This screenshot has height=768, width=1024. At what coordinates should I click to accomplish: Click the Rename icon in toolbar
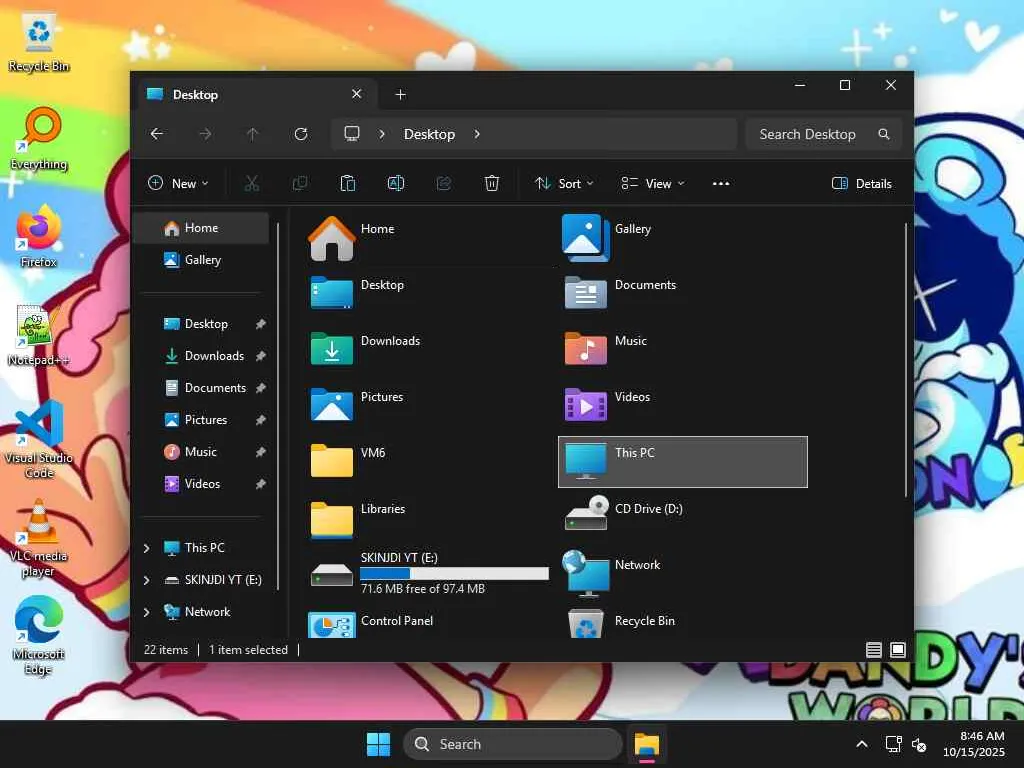pos(396,184)
